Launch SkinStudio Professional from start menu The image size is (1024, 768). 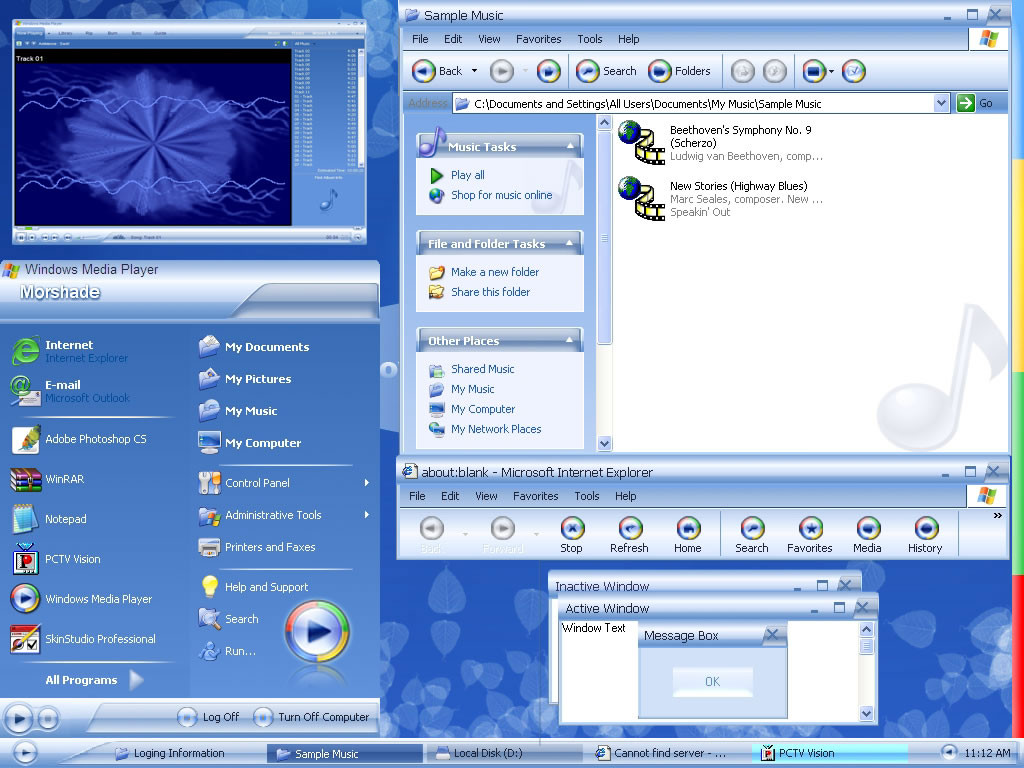point(83,639)
